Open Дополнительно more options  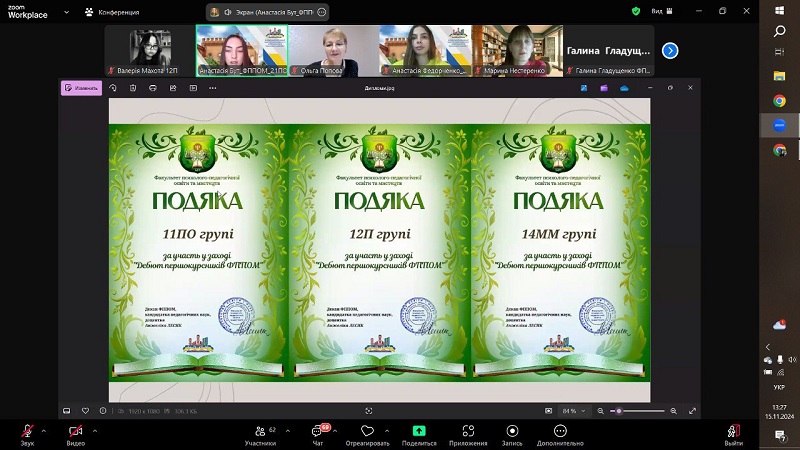coord(560,435)
